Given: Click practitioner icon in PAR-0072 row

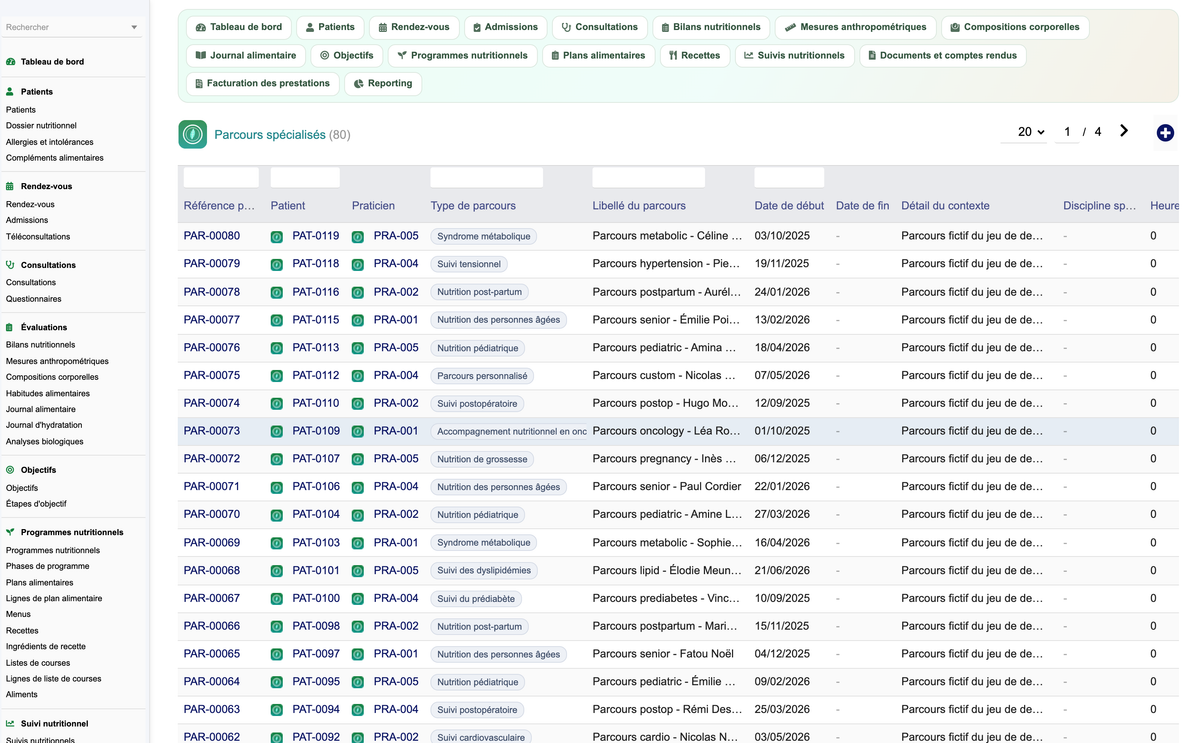Looking at the screenshot, I should 358,460.
